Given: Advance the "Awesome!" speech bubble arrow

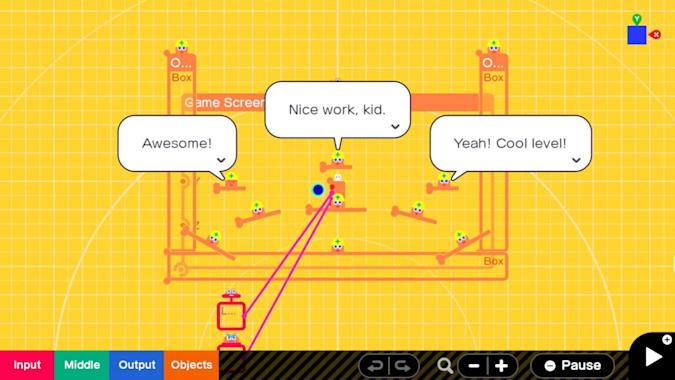Looking at the screenshot, I should point(221,160).
